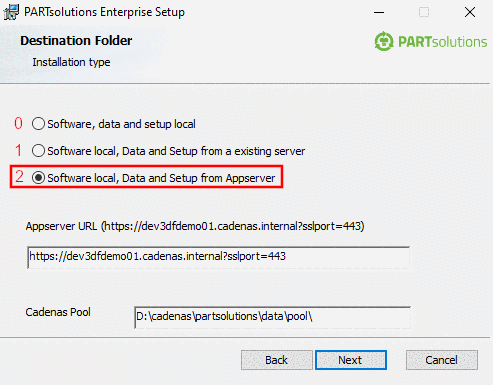Proceed with the Next button
493x385 pixels.
[x=351, y=360]
